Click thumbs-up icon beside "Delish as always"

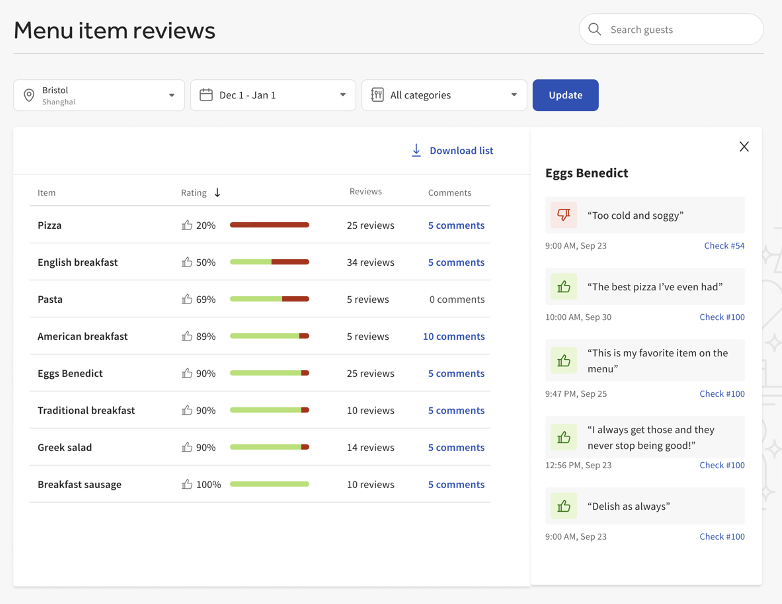point(564,506)
